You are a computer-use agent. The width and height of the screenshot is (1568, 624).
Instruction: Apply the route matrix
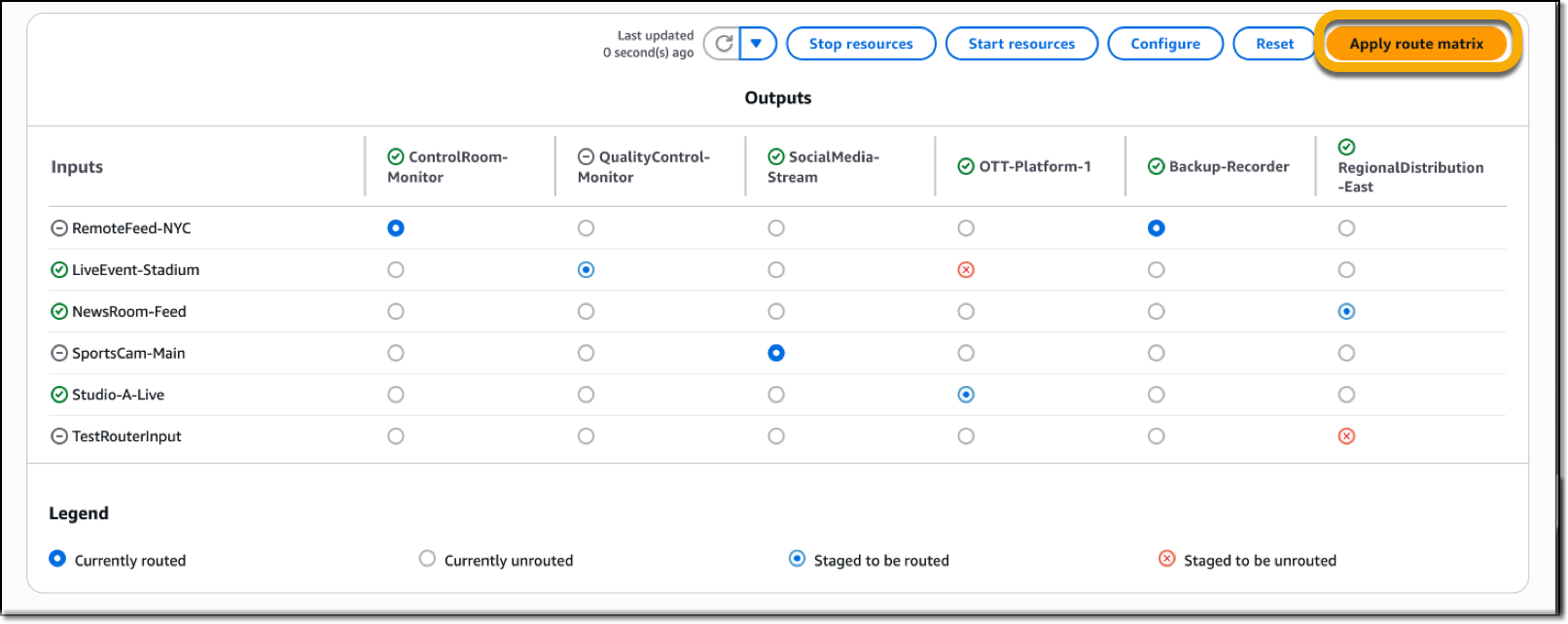coord(1415,44)
